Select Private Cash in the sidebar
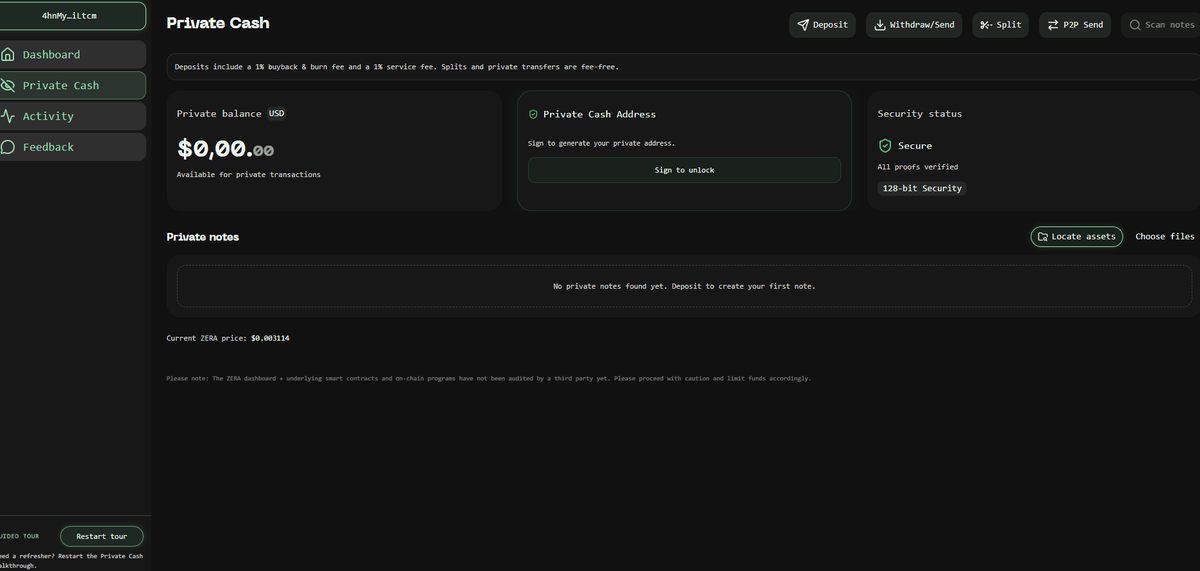The image size is (1200, 571). pos(73,85)
